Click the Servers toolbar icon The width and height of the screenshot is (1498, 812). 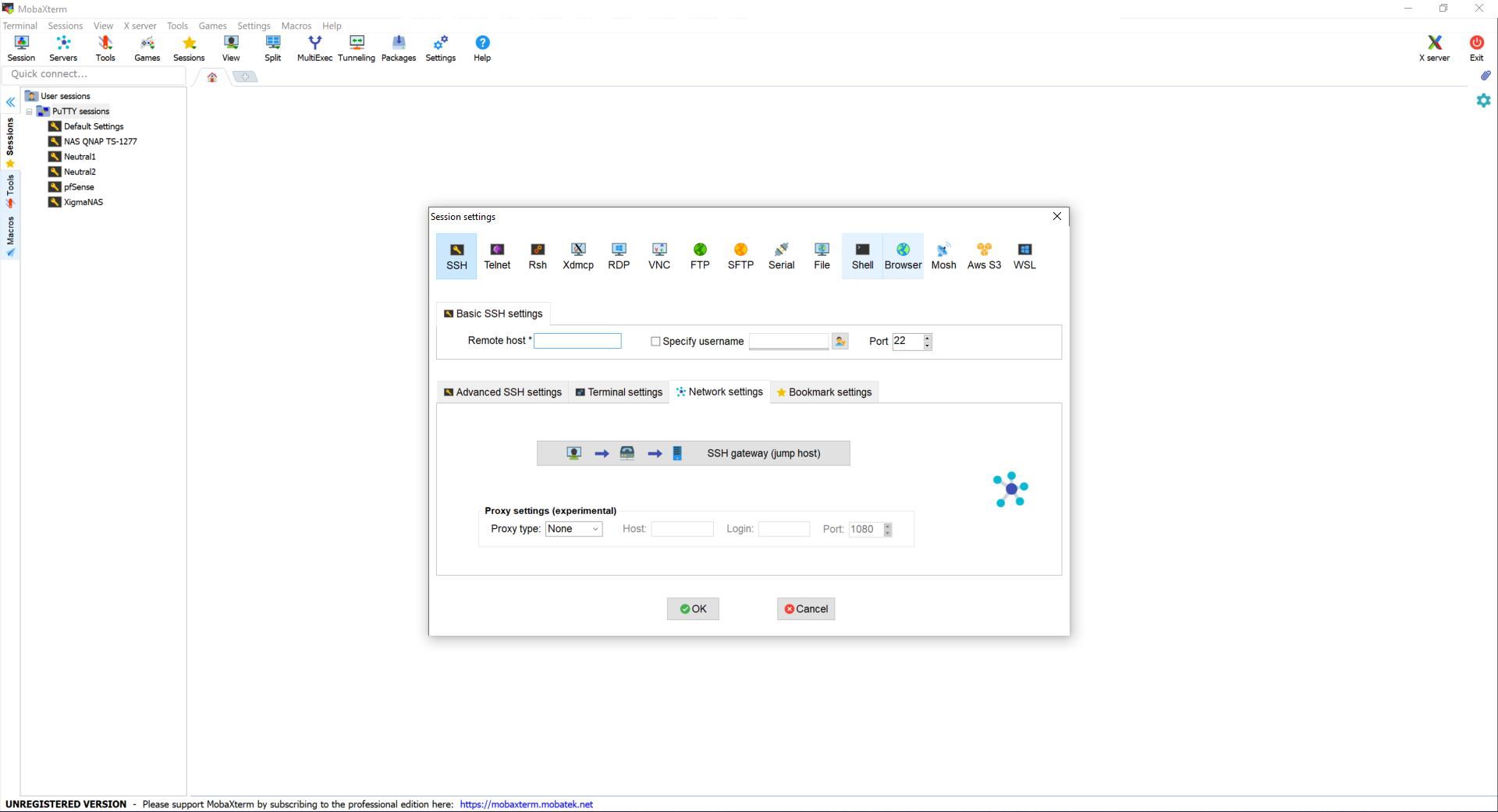[x=63, y=48]
